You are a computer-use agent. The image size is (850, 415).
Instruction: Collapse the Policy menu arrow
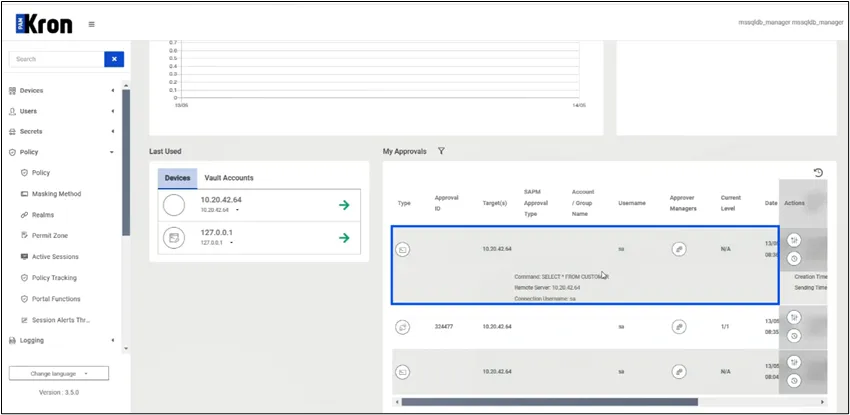pos(112,152)
